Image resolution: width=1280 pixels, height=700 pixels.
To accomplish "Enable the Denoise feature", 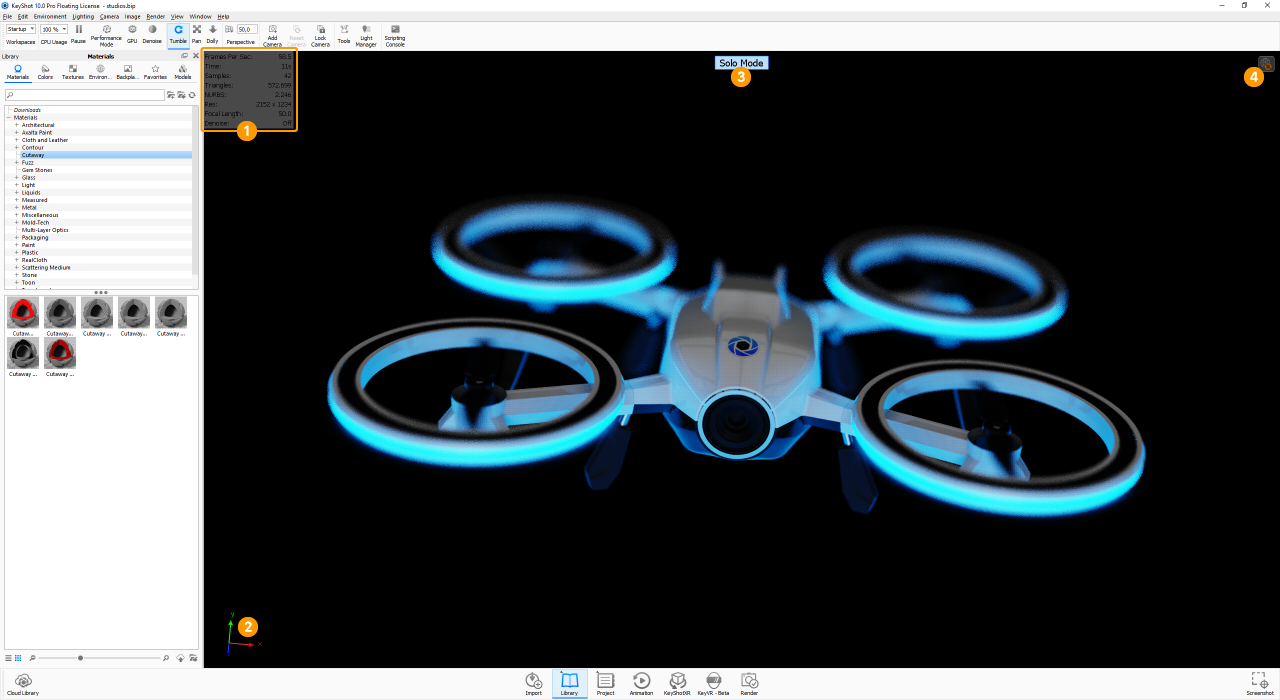I will [x=152, y=33].
